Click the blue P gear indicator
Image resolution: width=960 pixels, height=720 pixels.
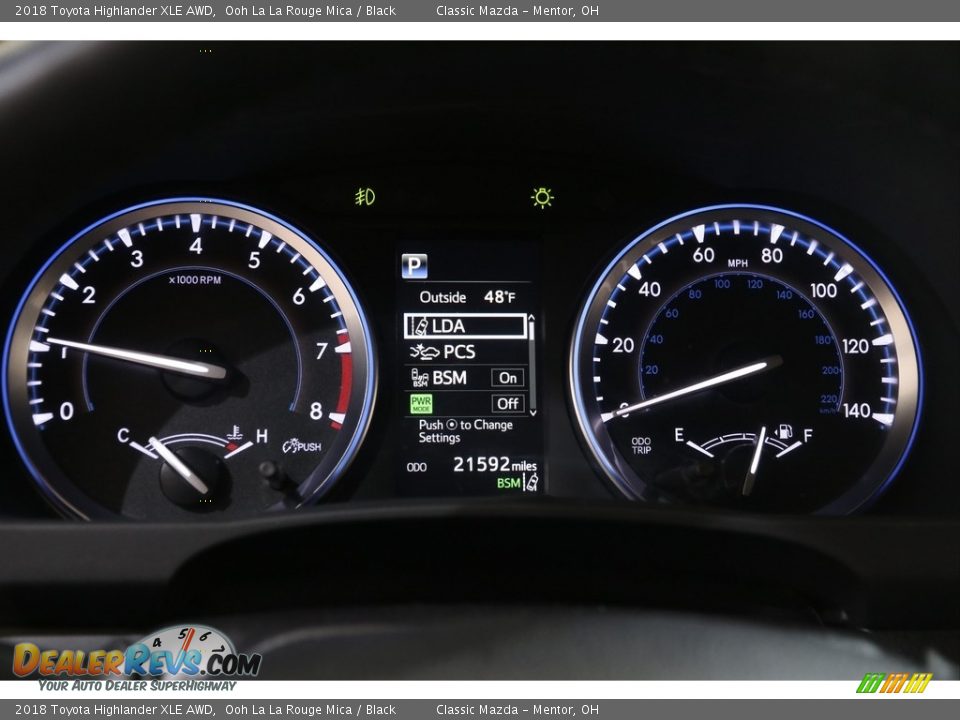[414, 266]
